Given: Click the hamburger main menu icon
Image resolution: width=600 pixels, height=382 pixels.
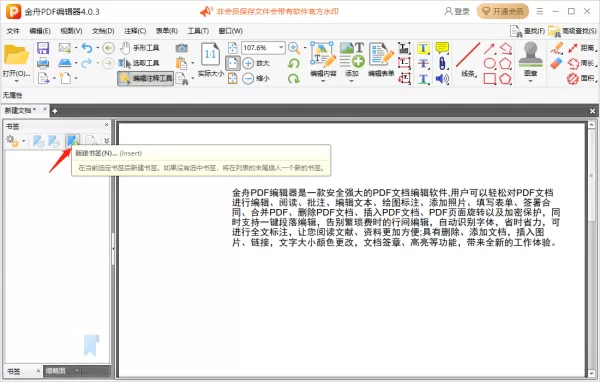Looking at the screenshot, I should point(540,11).
